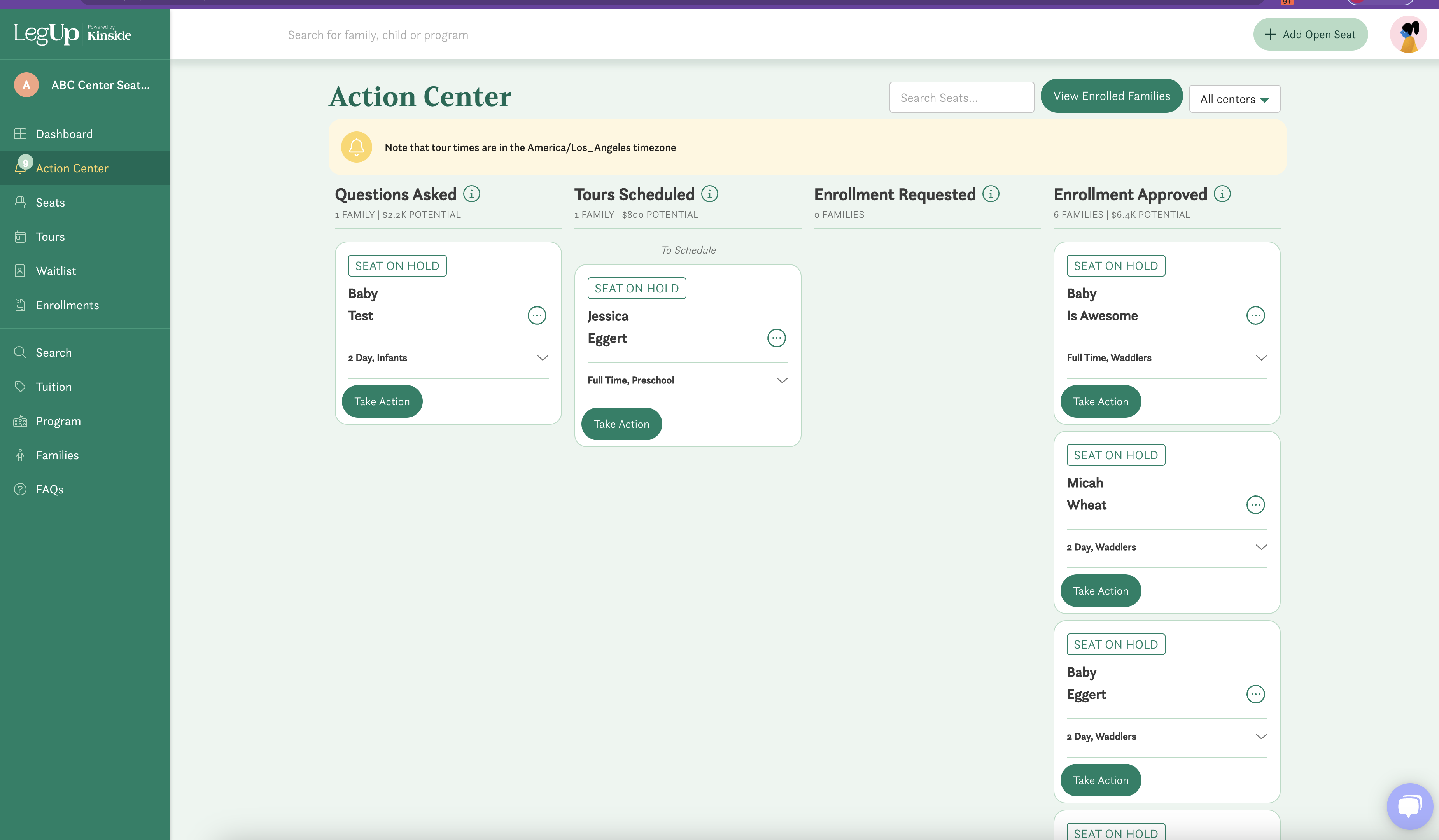Click the timezone note text

click(x=530, y=147)
